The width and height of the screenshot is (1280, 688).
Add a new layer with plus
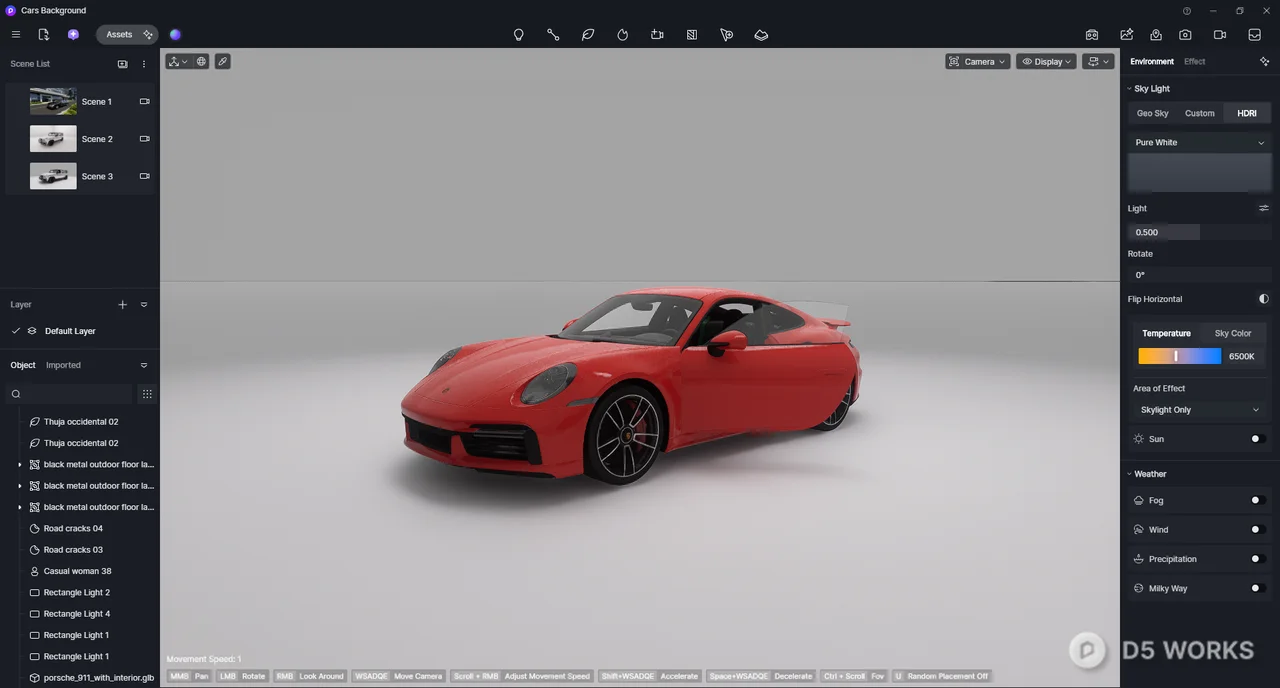point(123,304)
